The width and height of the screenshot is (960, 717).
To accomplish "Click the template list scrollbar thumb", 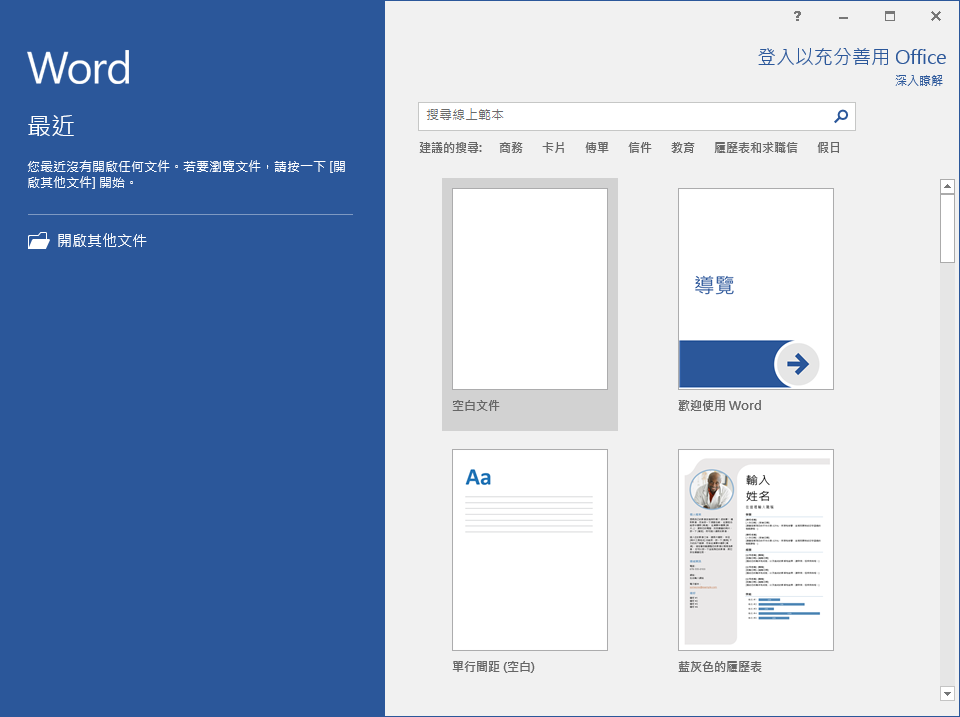I will pos(947,228).
